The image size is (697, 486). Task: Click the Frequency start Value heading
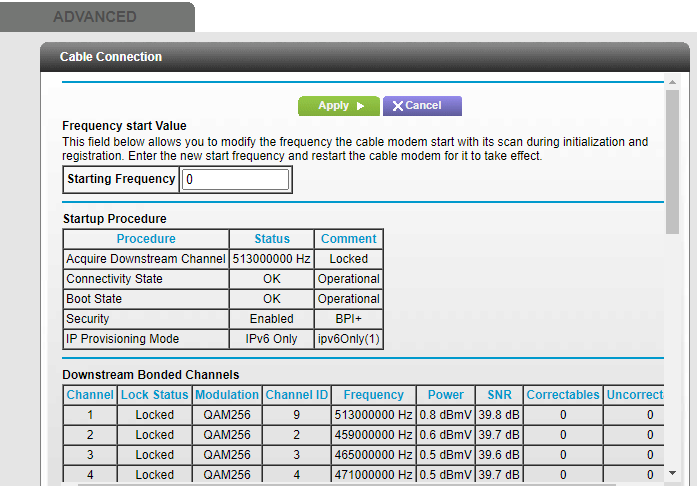pyautogui.click(x=124, y=126)
